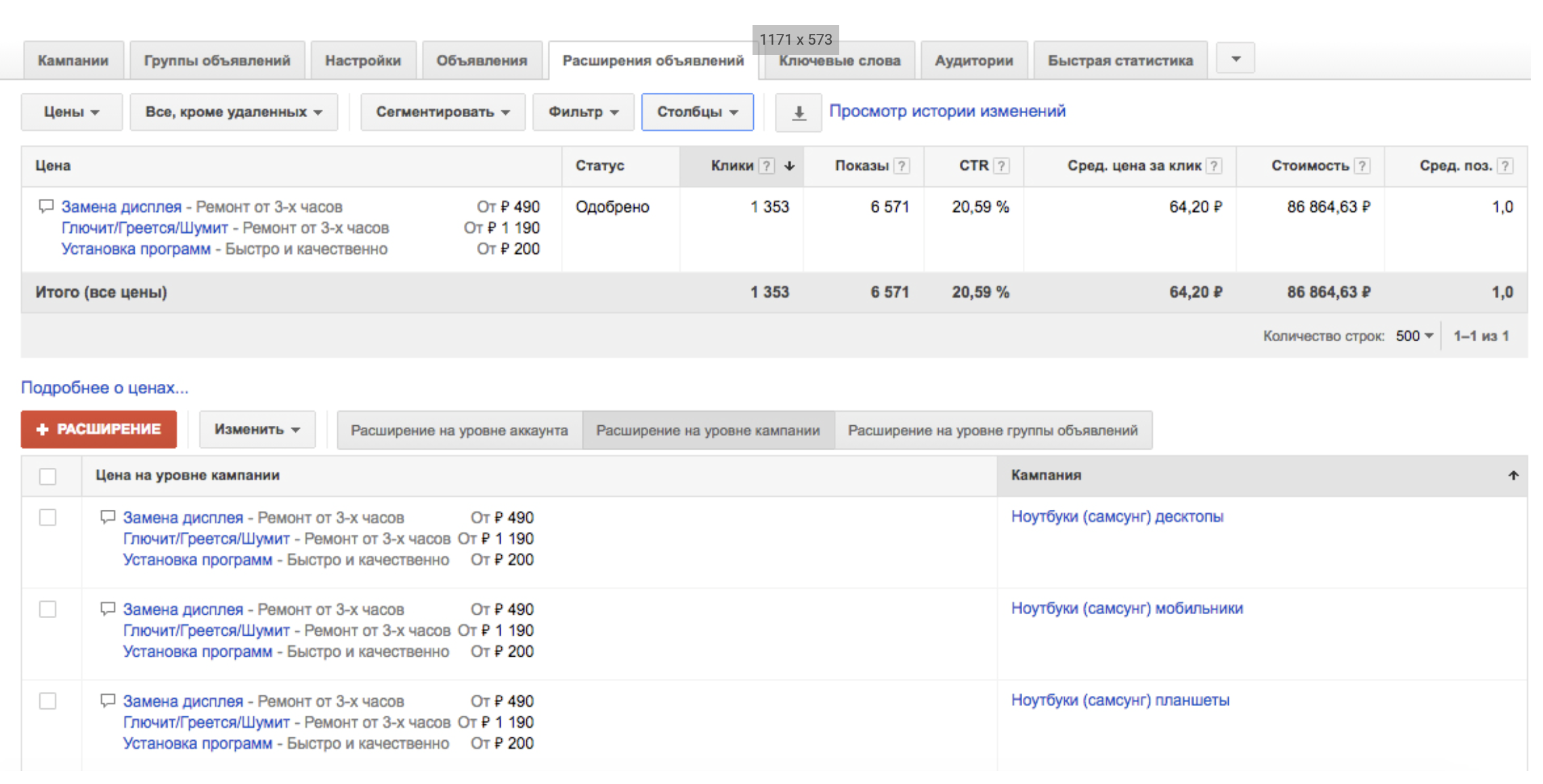Click help icon next to Показы
Viewport: 1543px width, 784px height.
[x=902, y=166]
